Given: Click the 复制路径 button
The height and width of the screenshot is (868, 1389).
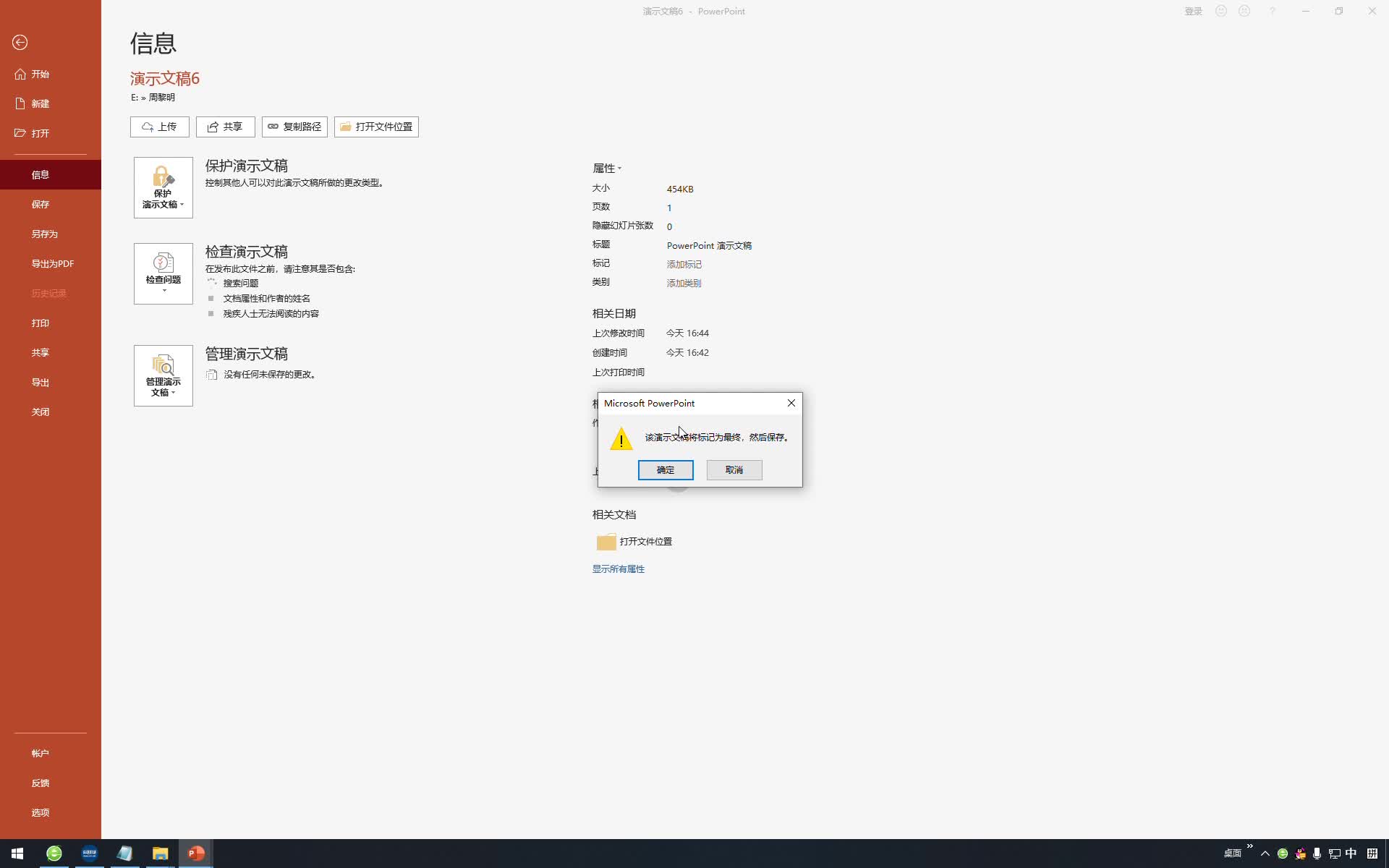Looking at the screenshot, I should pos(294,127).
